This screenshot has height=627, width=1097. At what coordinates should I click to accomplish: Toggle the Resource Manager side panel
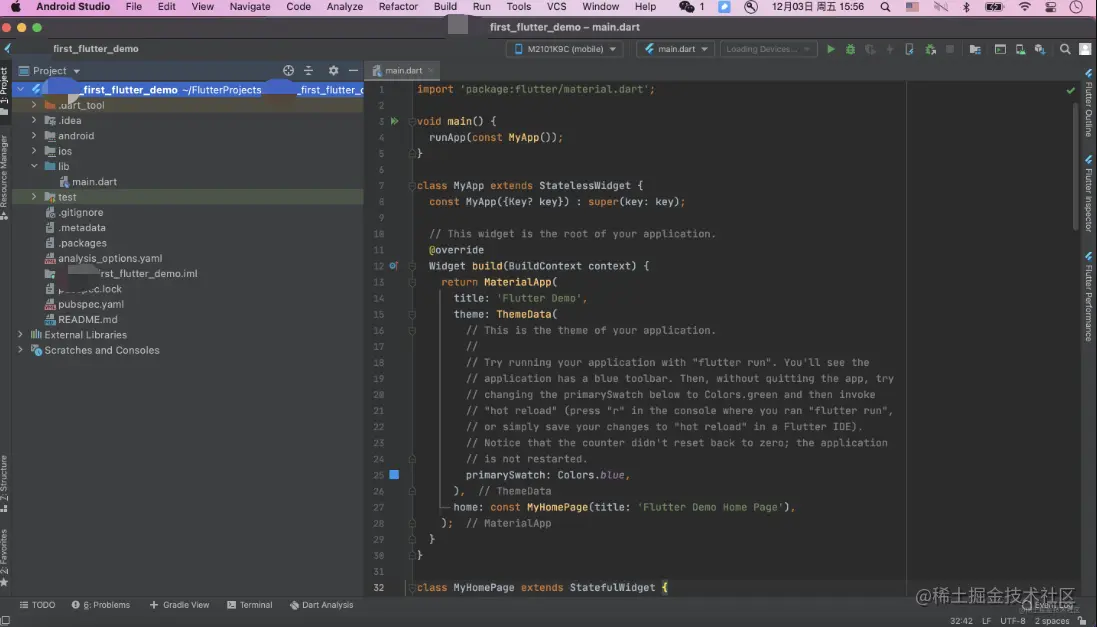5,170
